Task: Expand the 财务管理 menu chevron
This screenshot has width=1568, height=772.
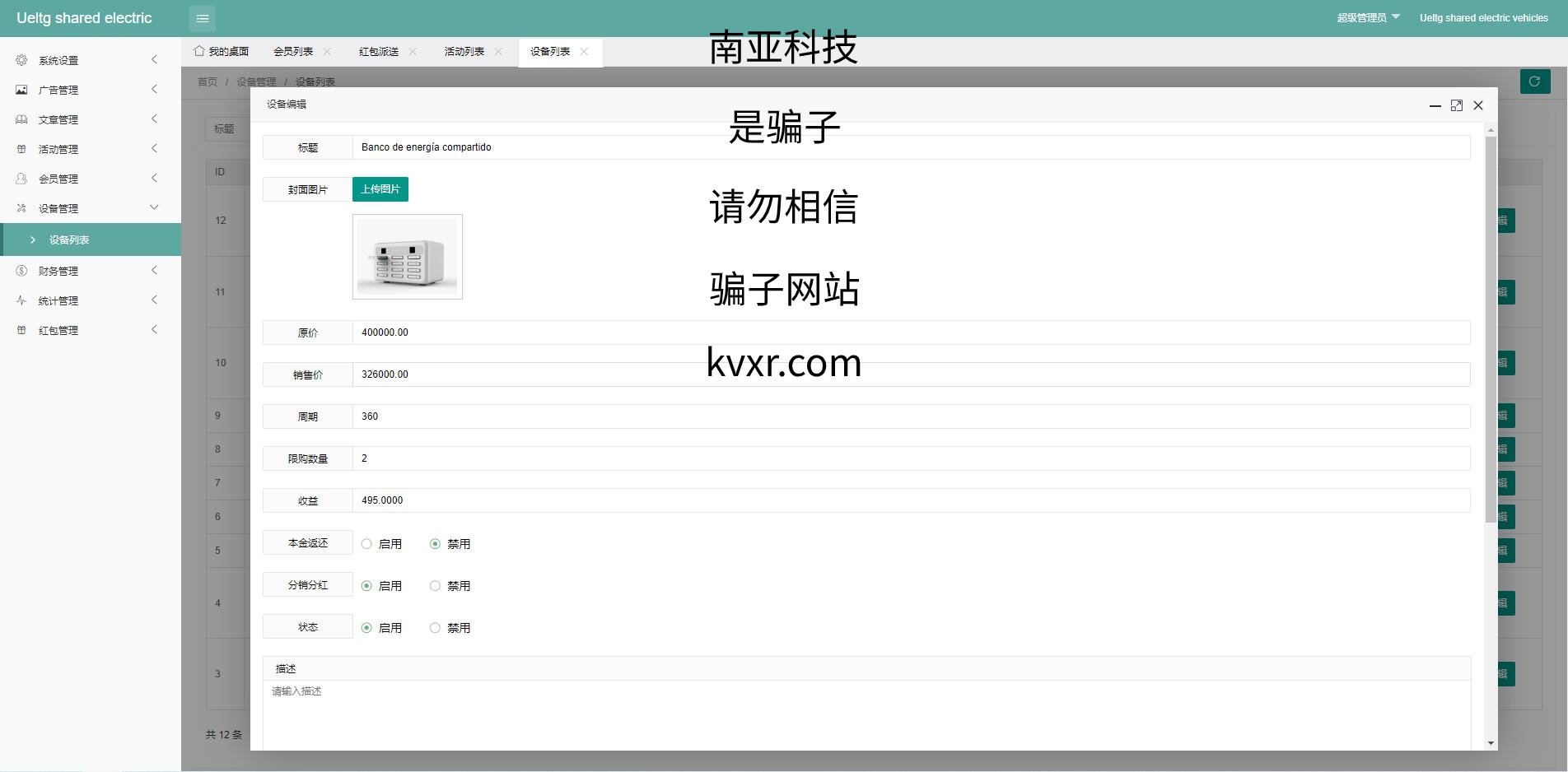Action: coord(154,270)
